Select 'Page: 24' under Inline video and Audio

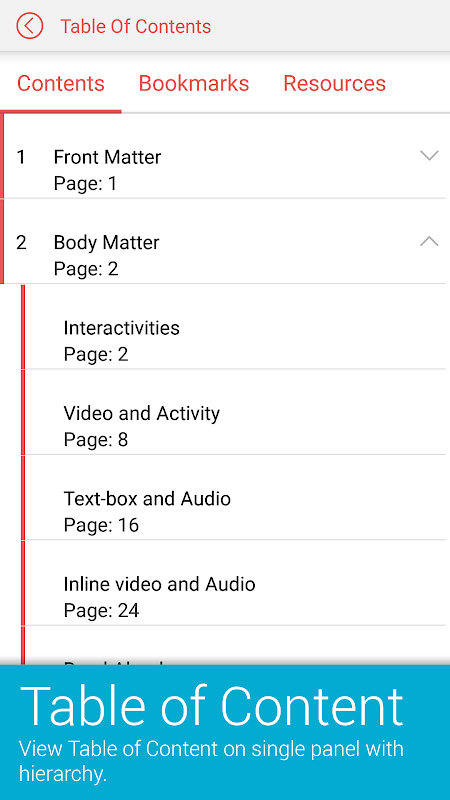click(x=102, y=611)
